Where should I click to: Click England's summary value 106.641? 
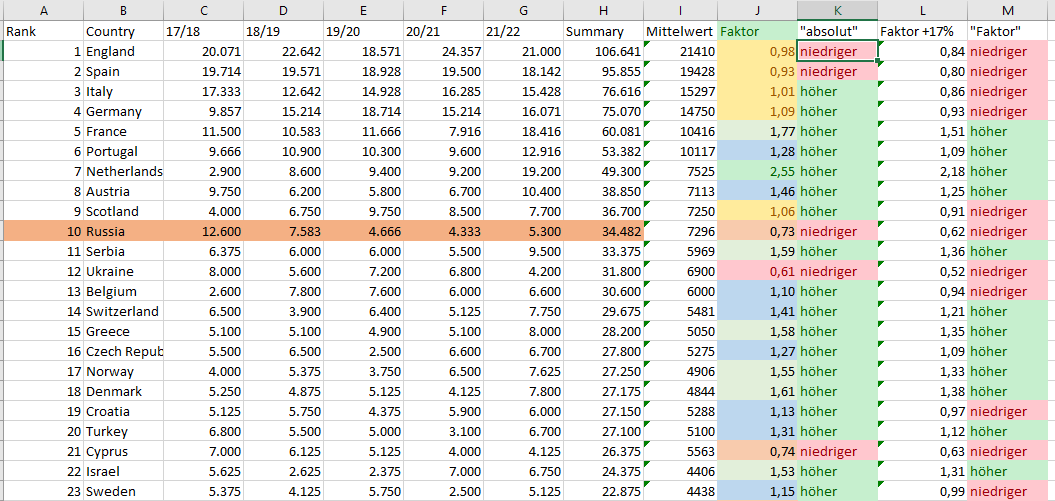click(604, 52)
